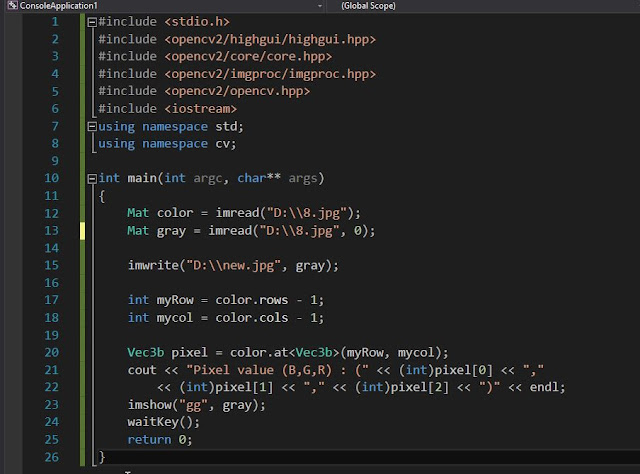Click <opencv2/opencv.hpp> header path

coord(237,91)
